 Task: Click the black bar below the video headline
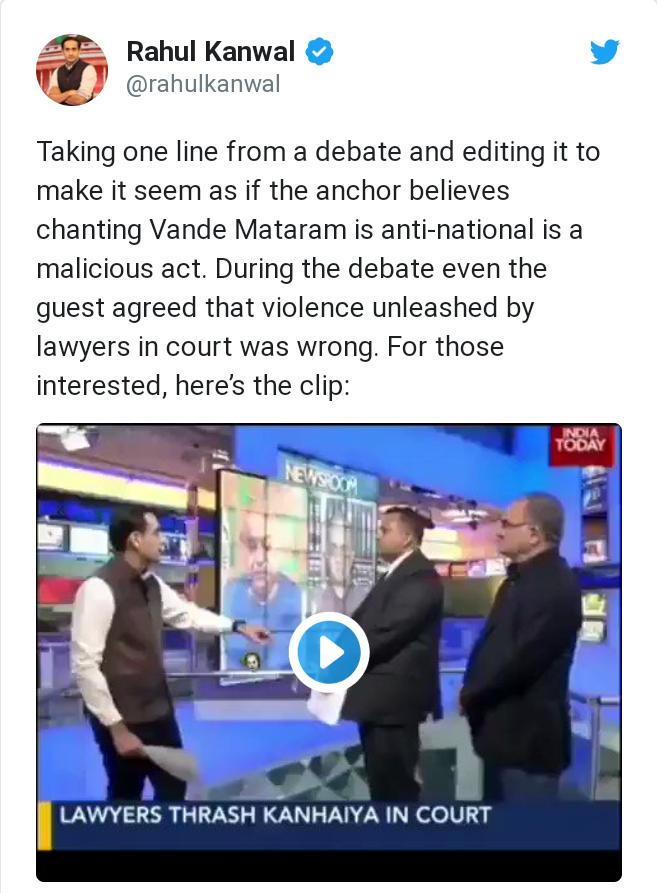coord(329,866)
